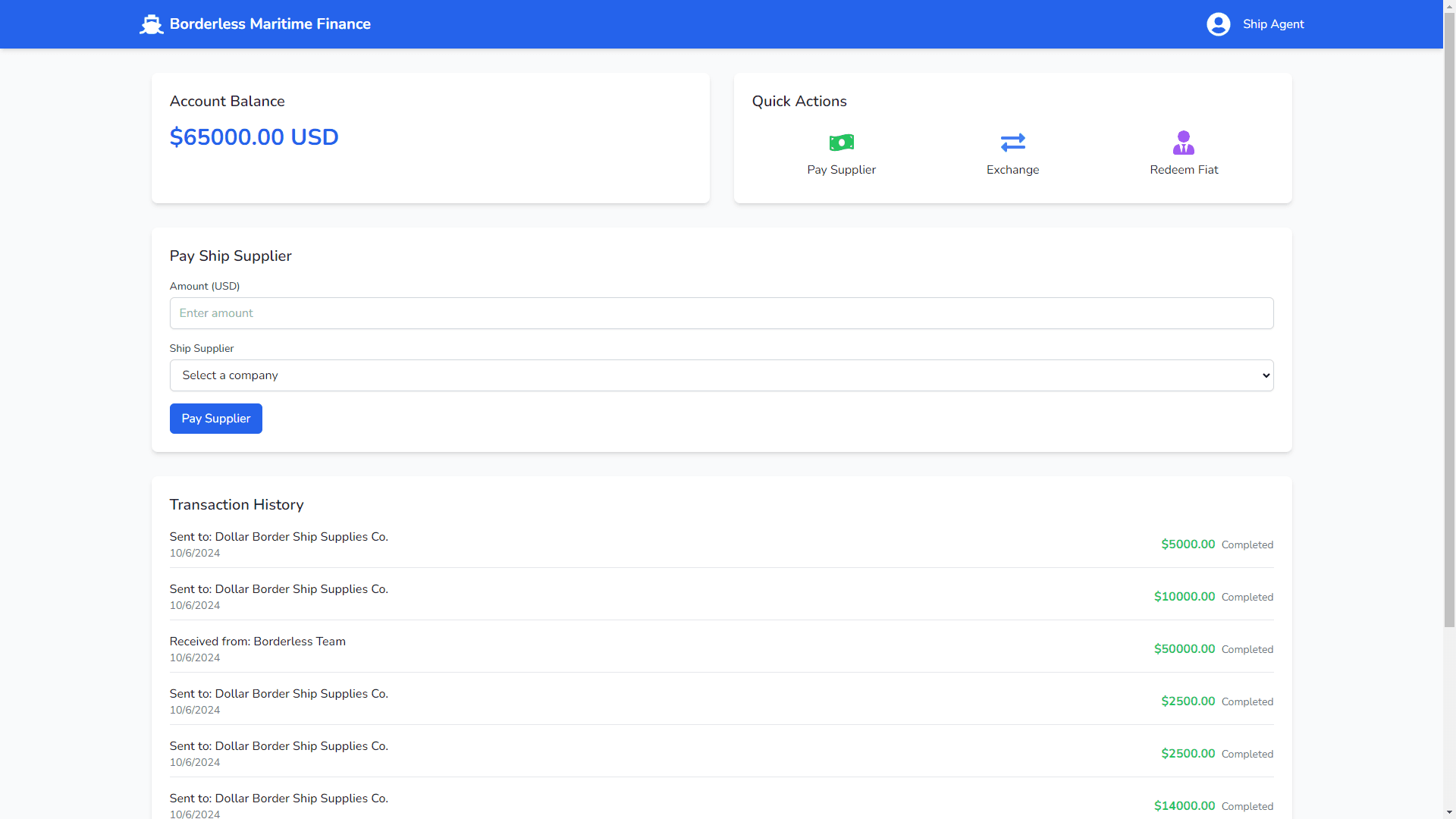Click the Ship Agent username label

click(x=1273, y=24)
